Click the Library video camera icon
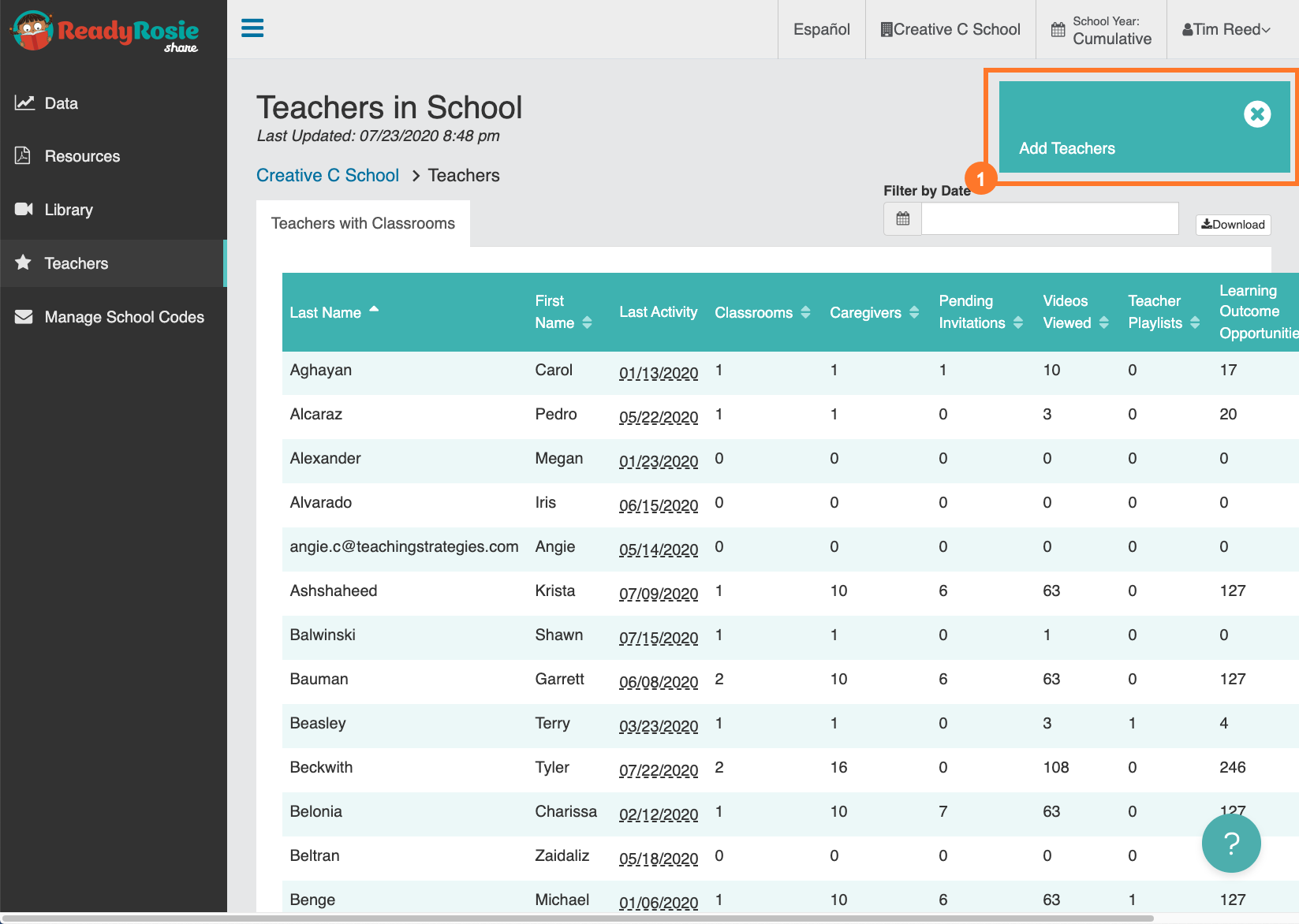1299x924 pixels. click(23, 209)
